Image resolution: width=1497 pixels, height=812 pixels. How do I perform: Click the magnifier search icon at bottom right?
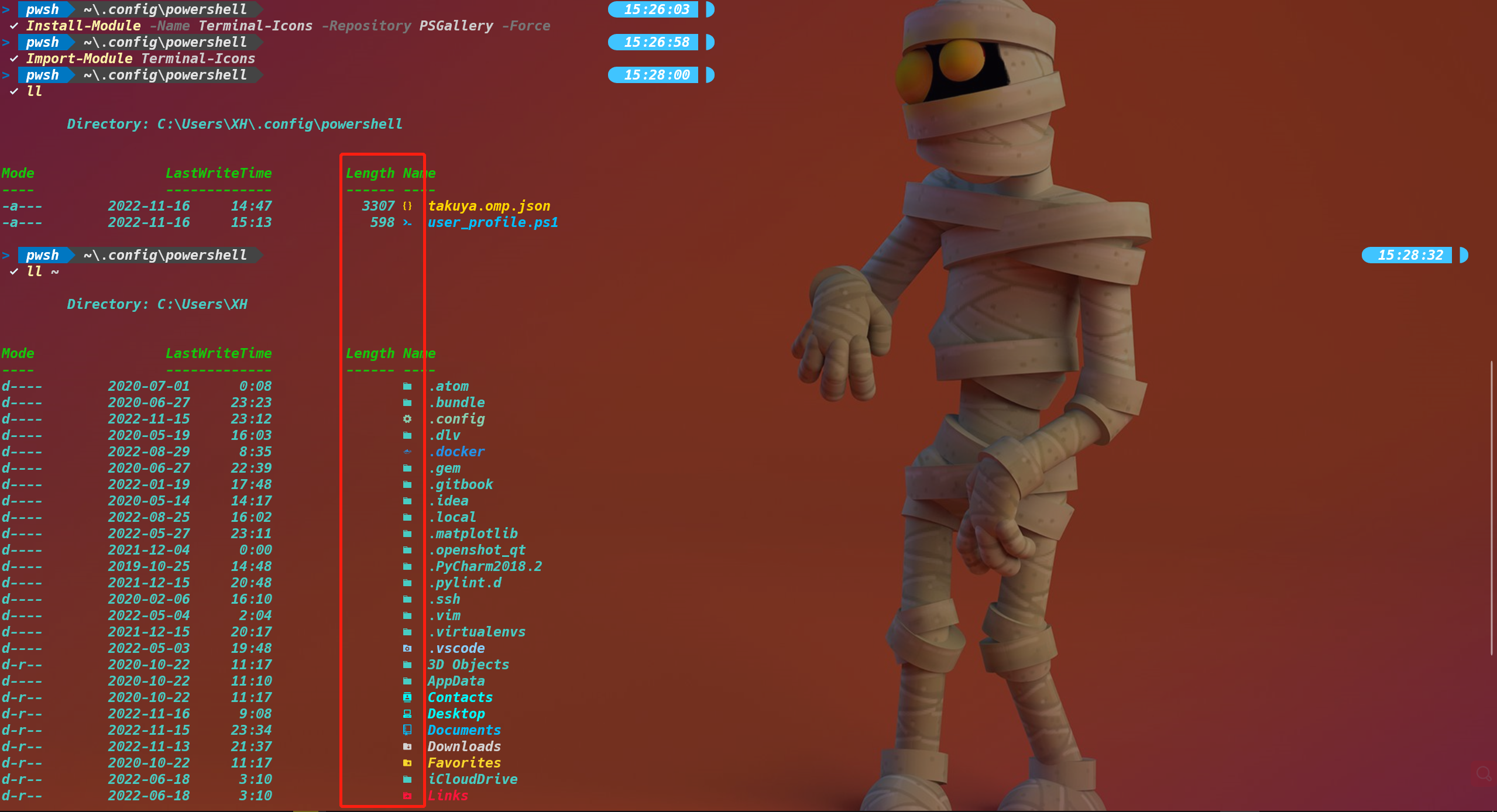pos(1483,773)
